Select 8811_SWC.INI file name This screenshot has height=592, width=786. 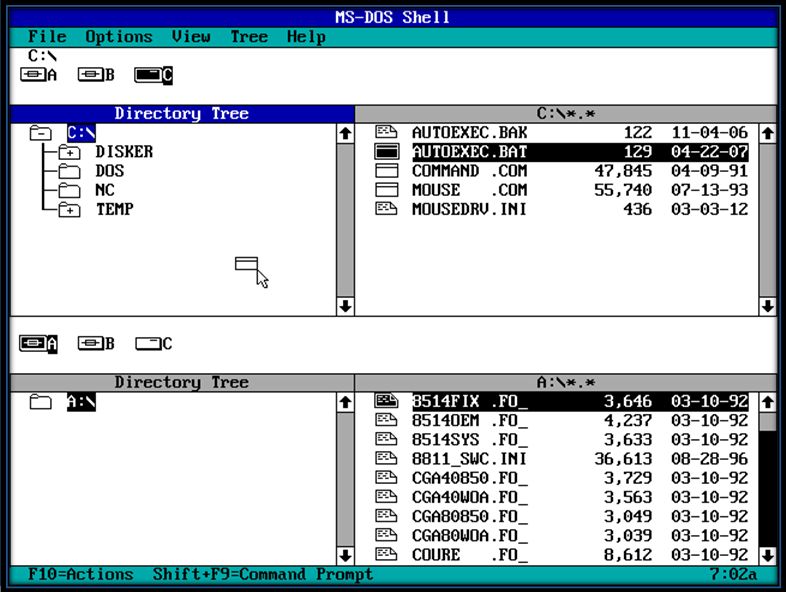click(470, 459)
